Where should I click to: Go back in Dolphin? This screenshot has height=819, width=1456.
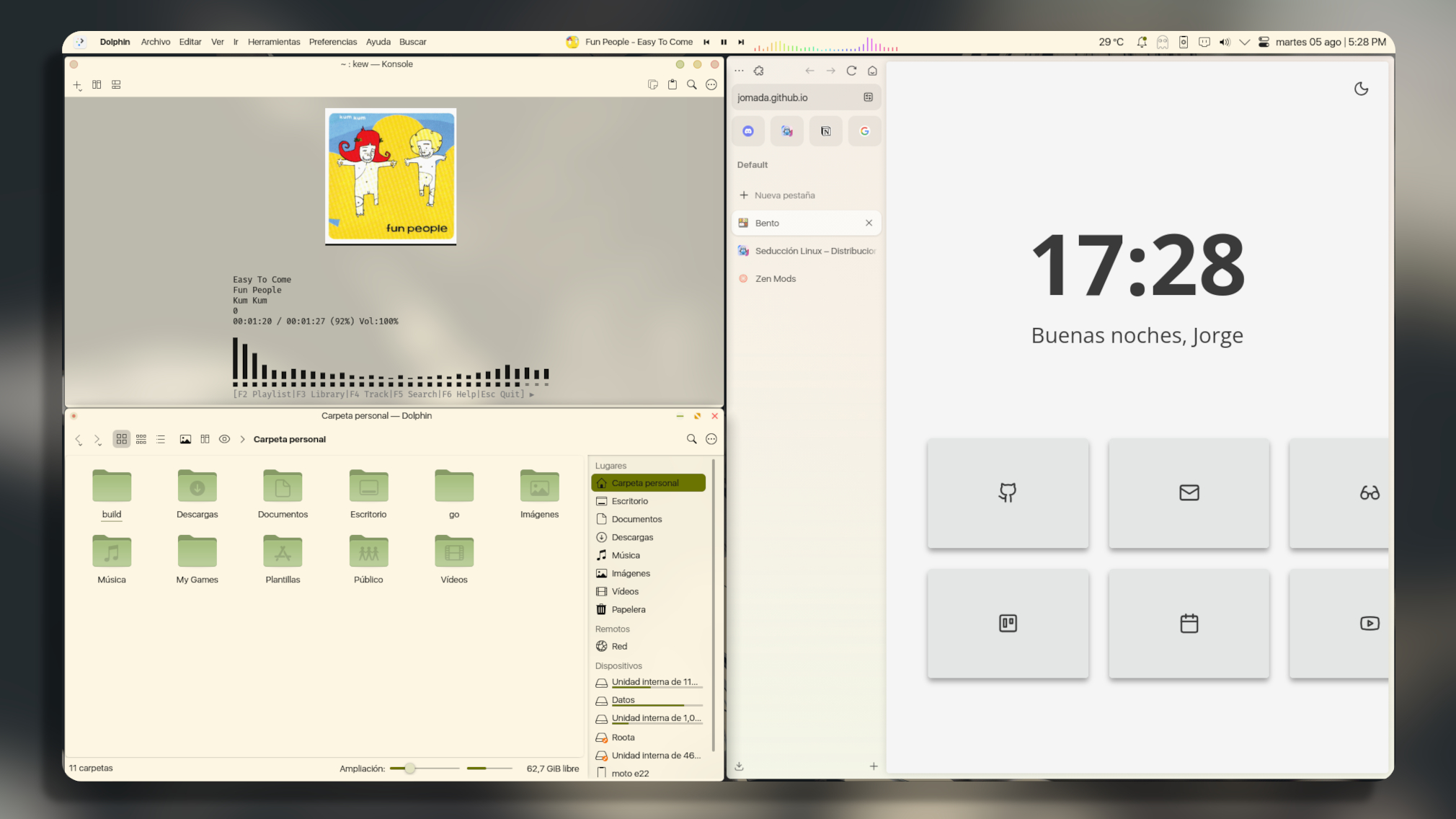pyautogui.click(x=79, y=439)
